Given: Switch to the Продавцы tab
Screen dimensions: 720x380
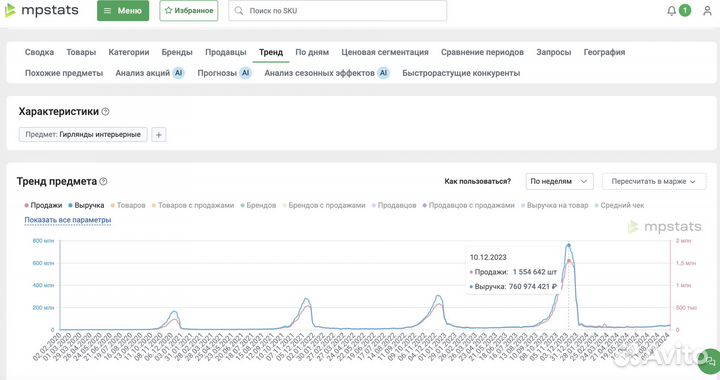Looking at the screenshot, I should click(x=225, y=52).
